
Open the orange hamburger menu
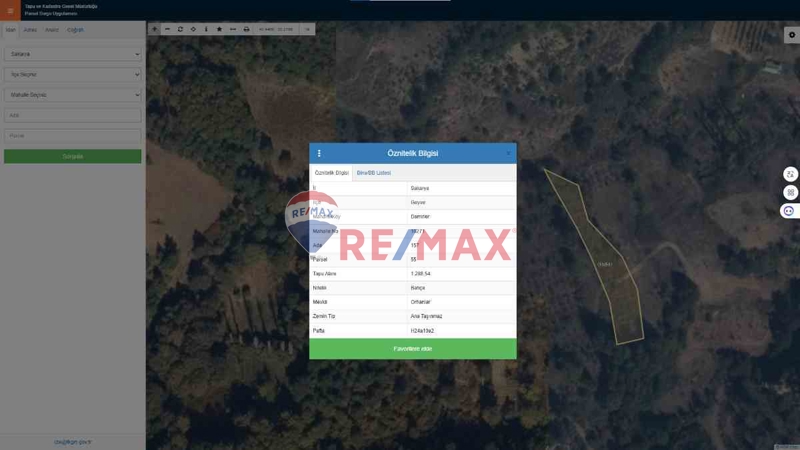click(x=10, y=10)
